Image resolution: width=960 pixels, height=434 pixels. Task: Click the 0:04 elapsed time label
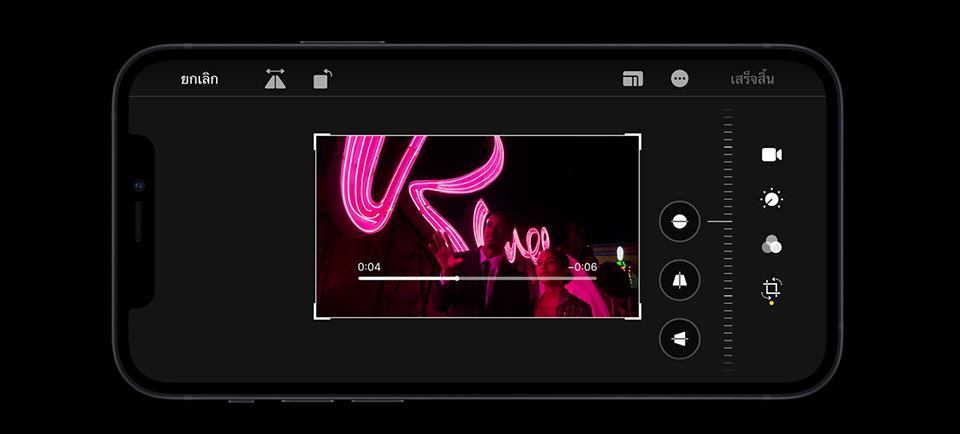point(369,267)
